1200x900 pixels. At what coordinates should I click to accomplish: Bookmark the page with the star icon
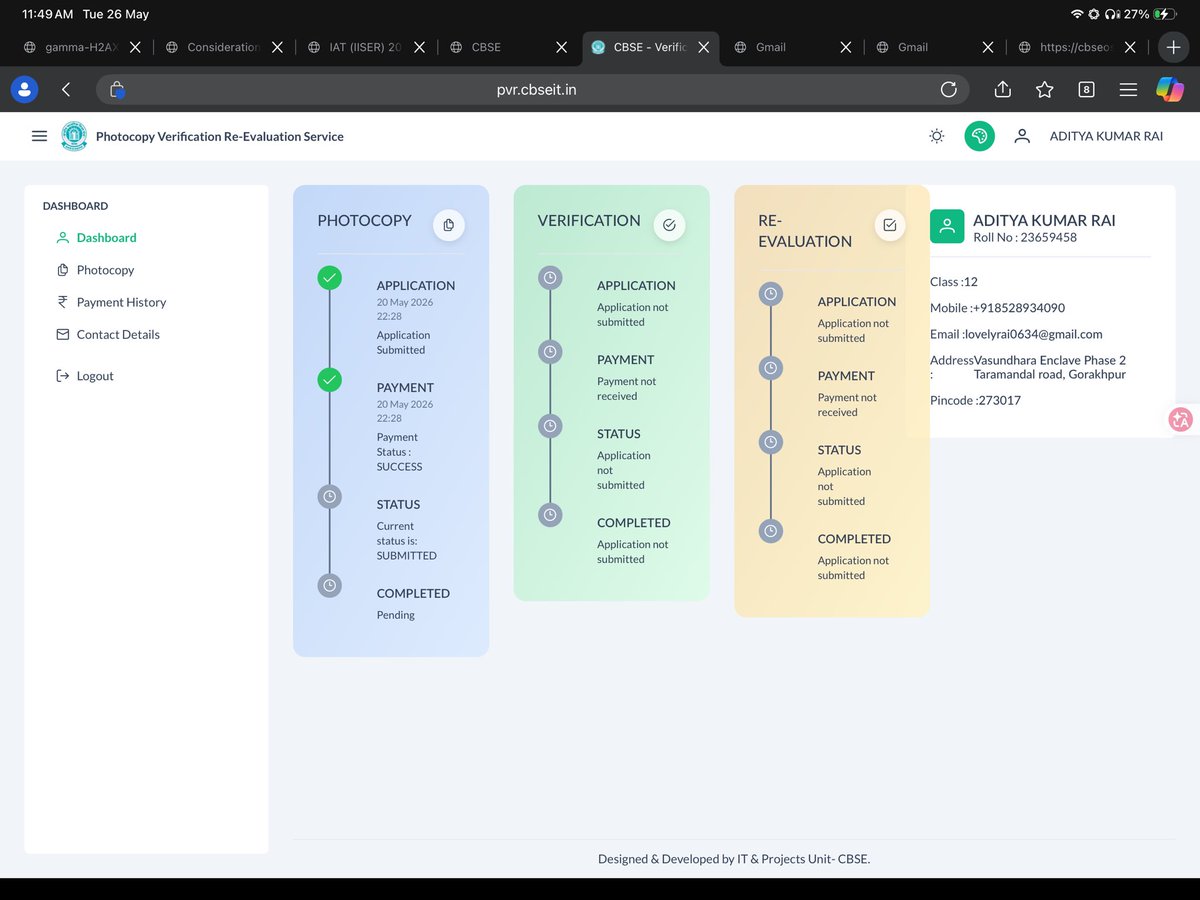click(1045, 89)
